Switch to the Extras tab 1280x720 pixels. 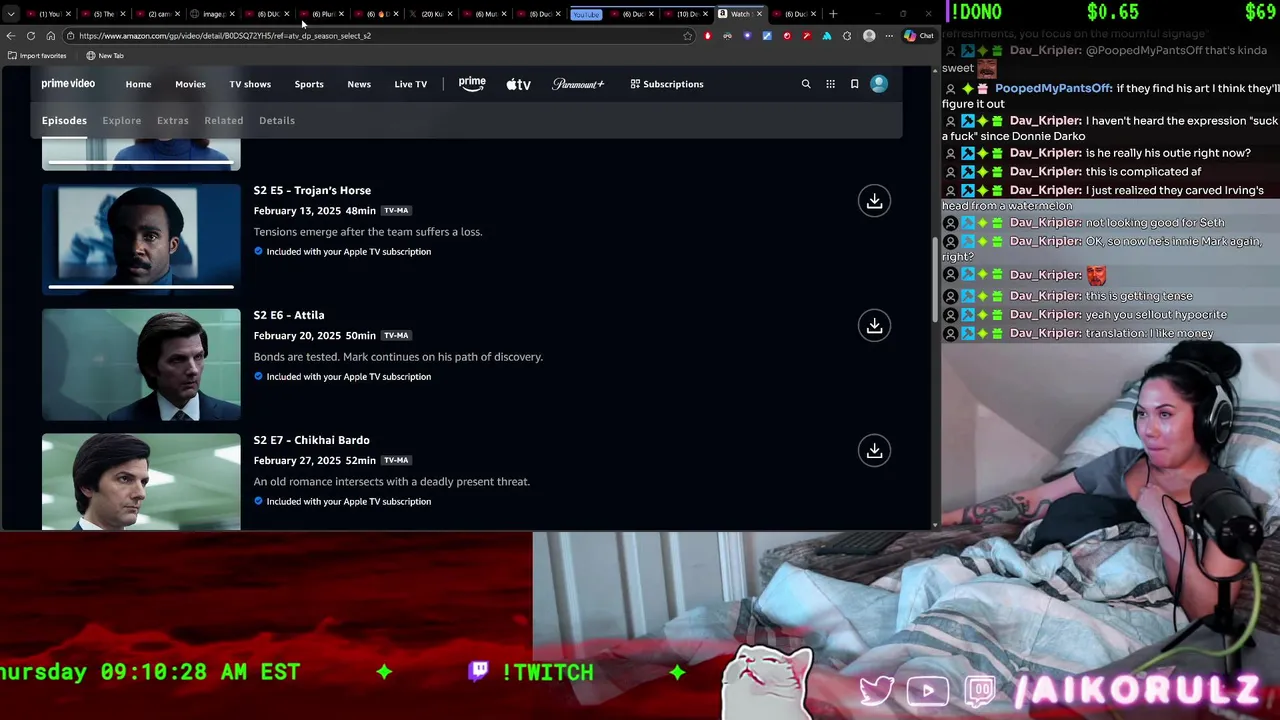[172, 120]
